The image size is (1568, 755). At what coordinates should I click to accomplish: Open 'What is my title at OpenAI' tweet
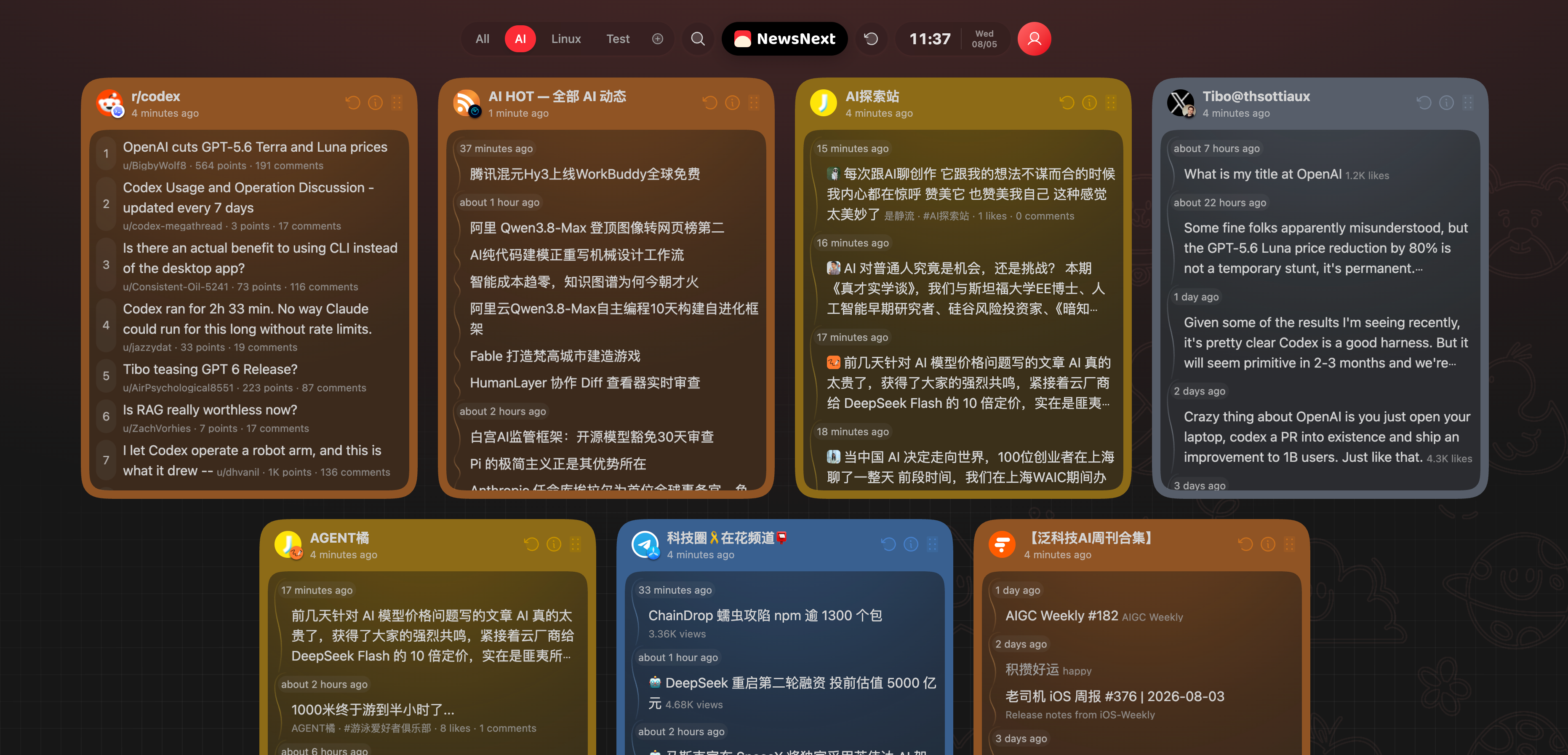(1262, 175)
